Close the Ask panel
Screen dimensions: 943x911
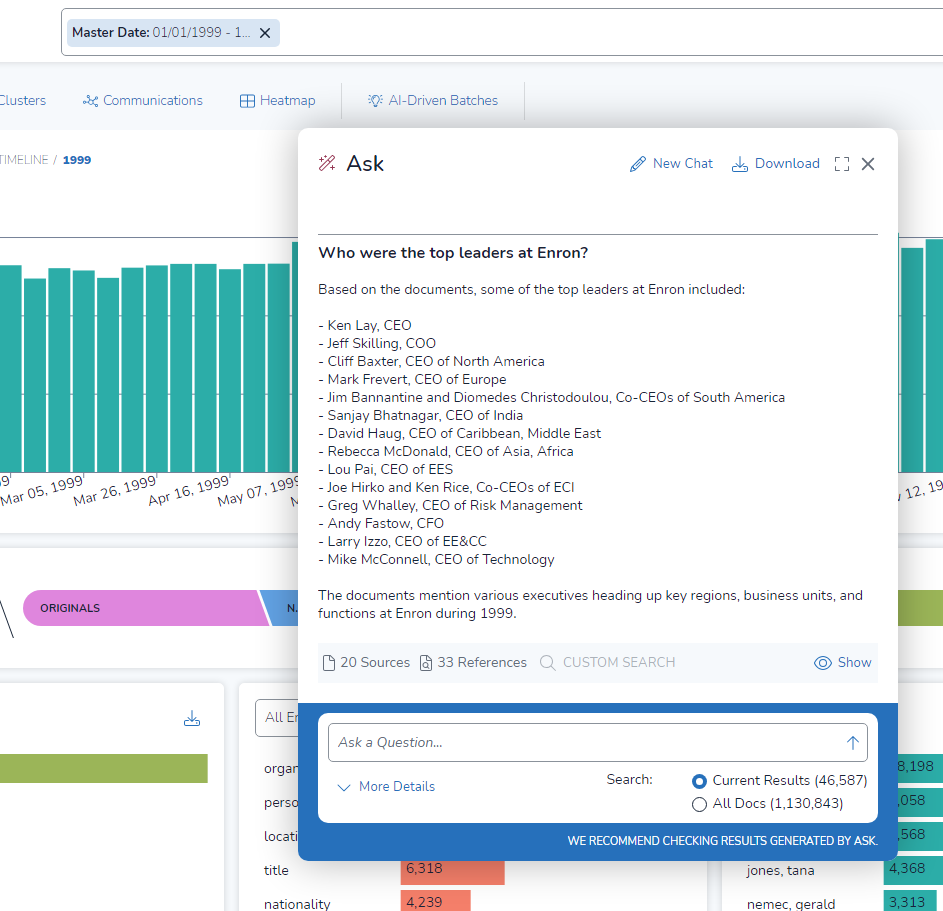867,164
